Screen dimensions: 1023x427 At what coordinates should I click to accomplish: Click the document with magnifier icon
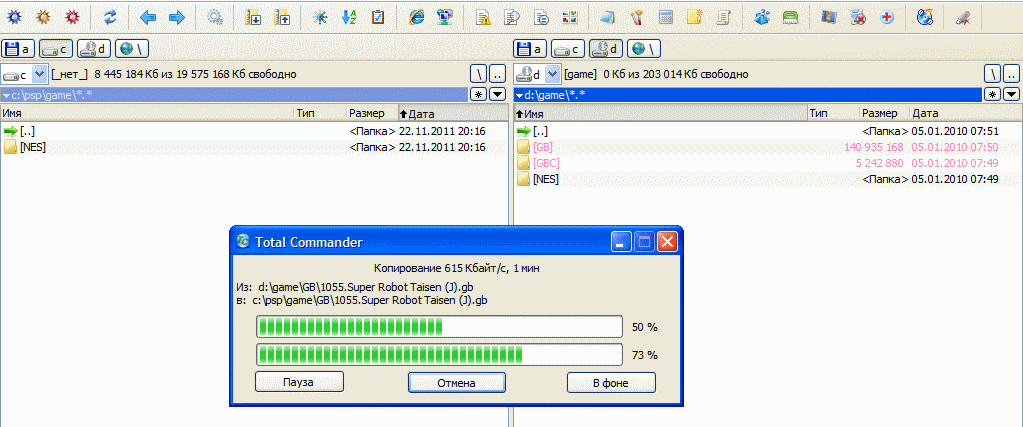point(512,17)
